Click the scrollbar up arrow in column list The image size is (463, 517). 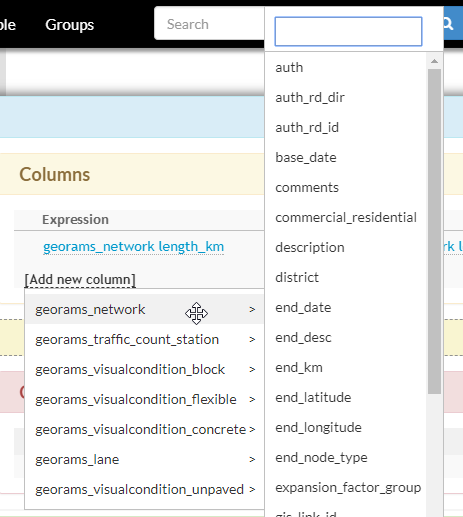(434, 61)
